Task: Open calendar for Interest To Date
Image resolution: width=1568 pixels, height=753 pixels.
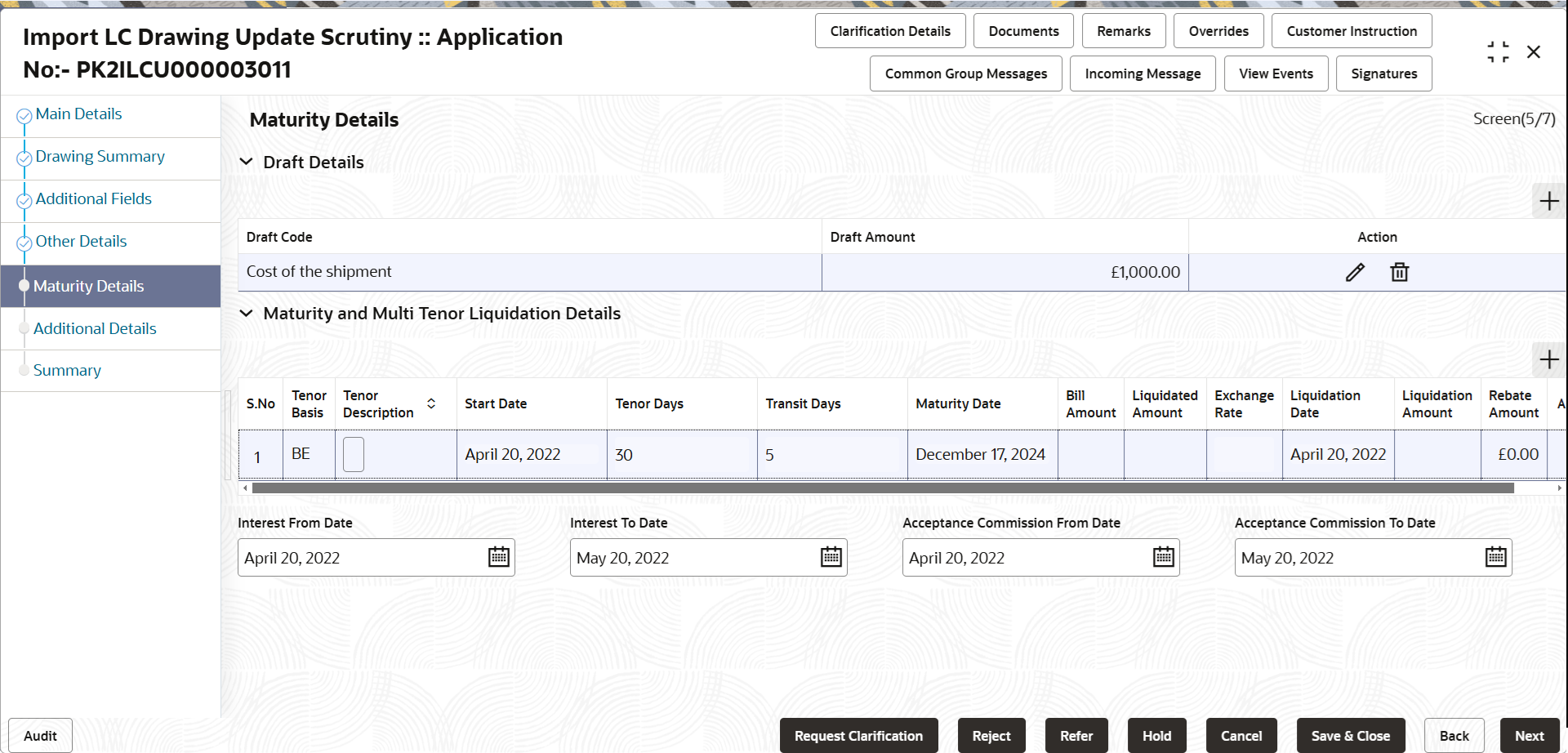Action: coord(831,557)
